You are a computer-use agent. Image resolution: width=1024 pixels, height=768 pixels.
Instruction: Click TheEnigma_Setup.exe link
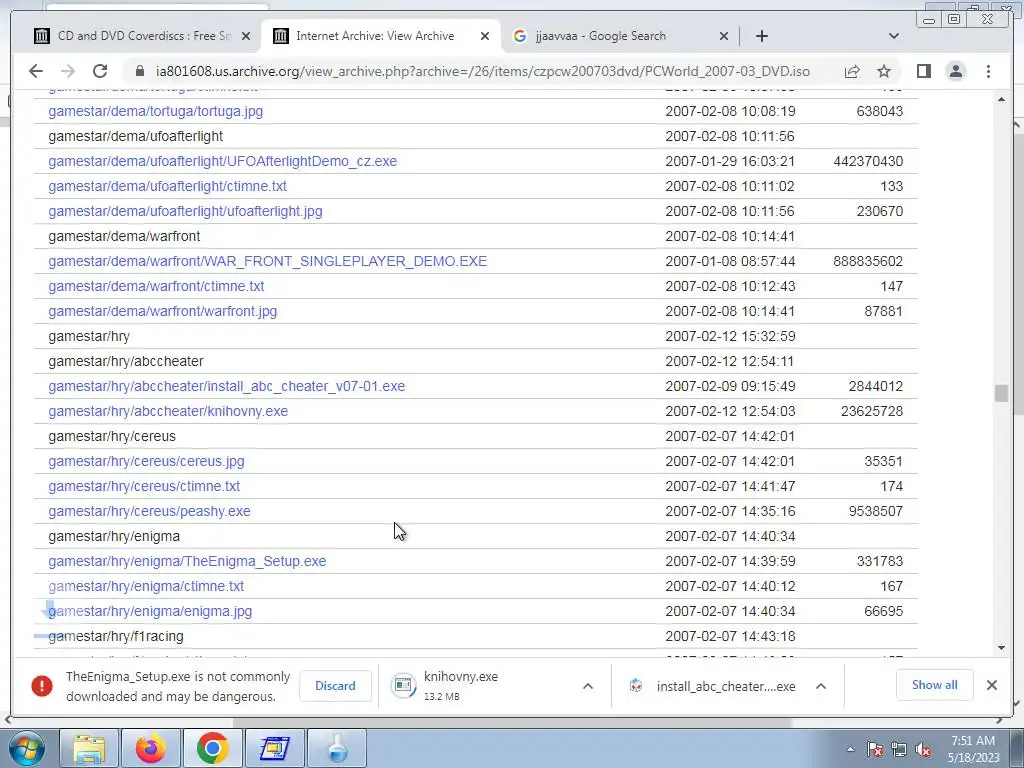coord(187,561)
